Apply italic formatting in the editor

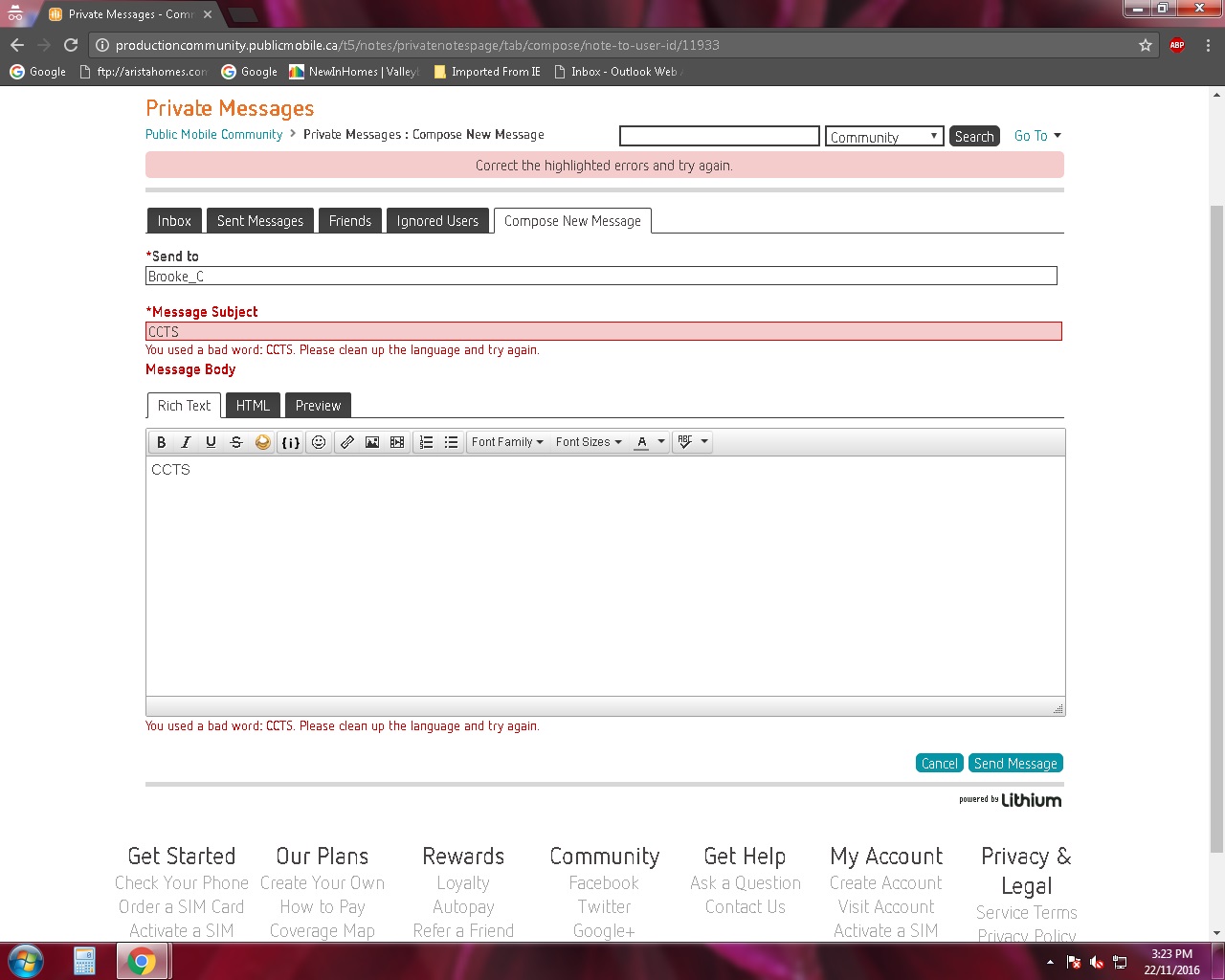pyautogui.click(x=187, y=442)
